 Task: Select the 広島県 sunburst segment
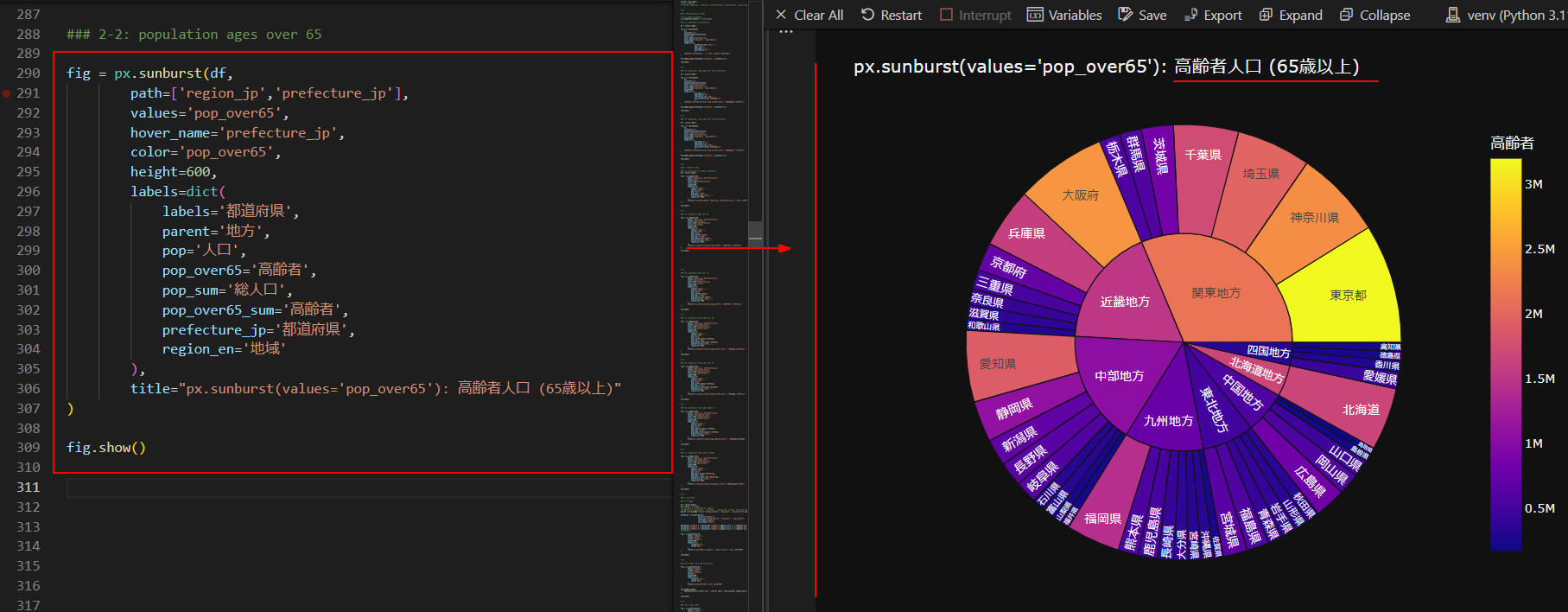click(x=1309, y=481)
